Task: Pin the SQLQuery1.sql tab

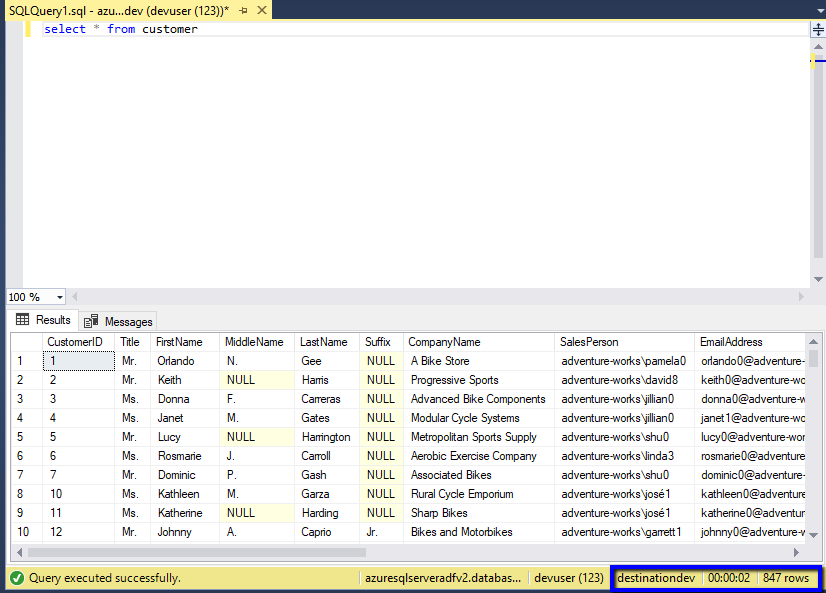Action: coord(244,10)
